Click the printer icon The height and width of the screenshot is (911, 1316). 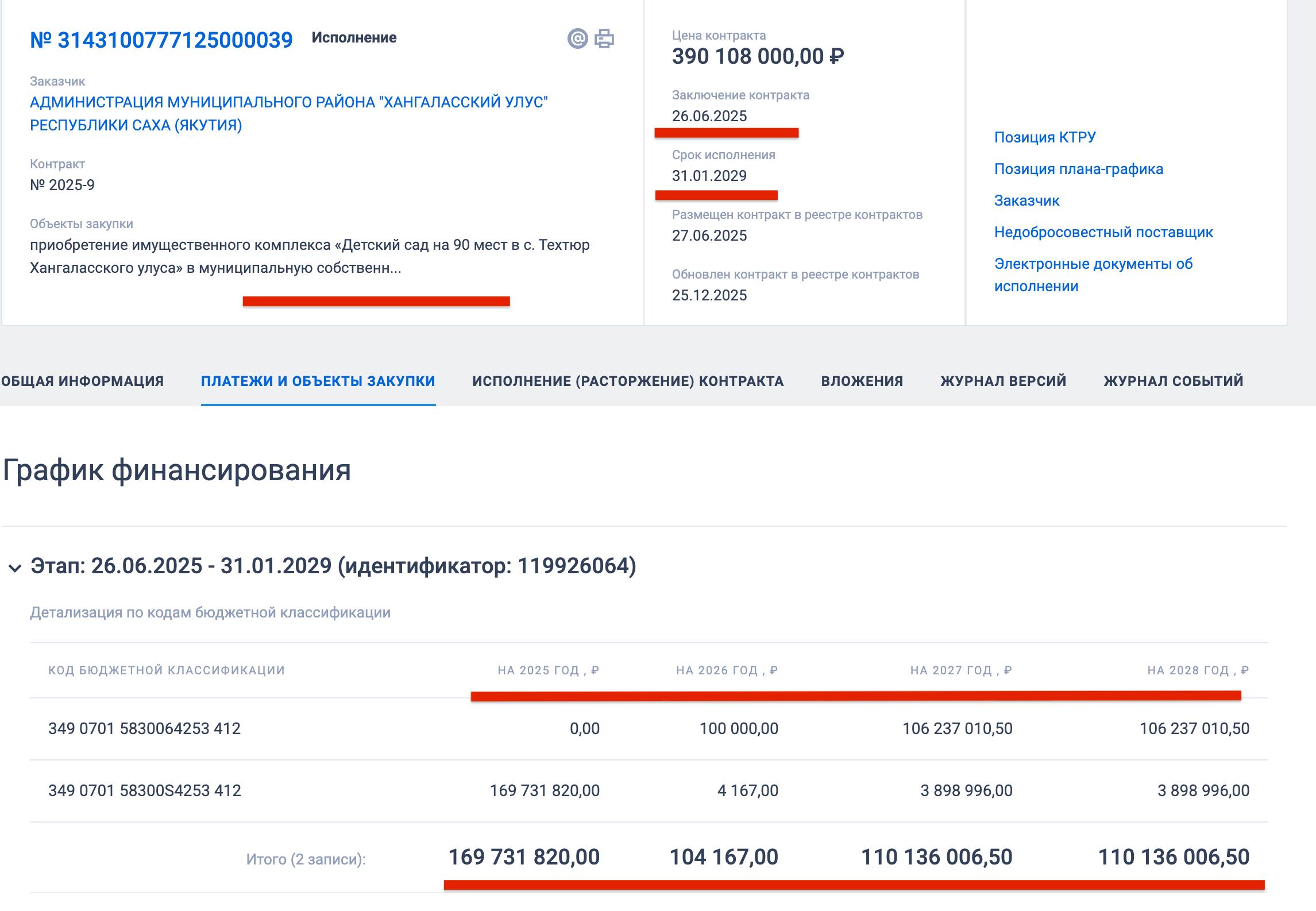click(x=604, y=38)
